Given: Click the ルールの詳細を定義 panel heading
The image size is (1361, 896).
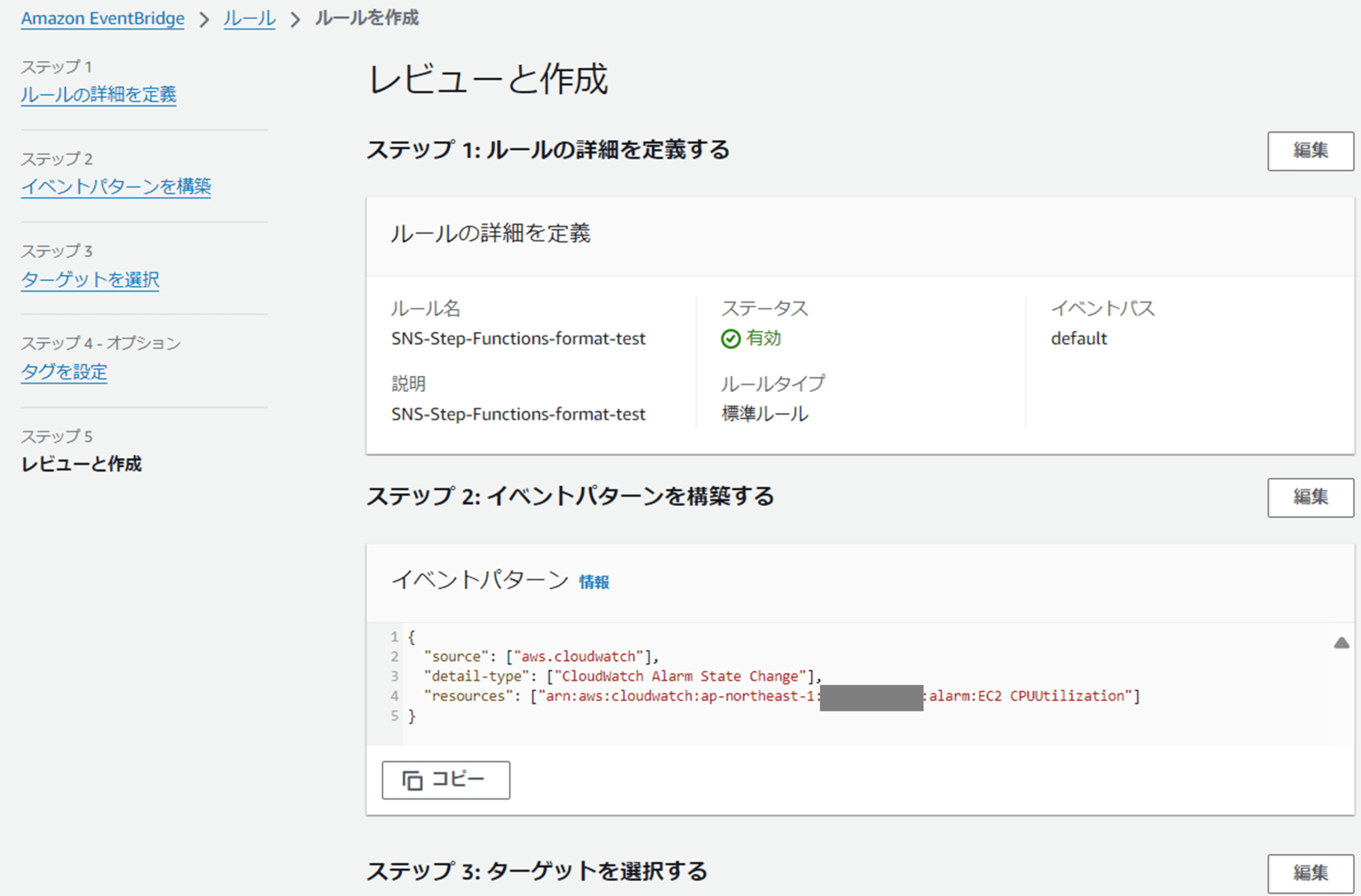Looking at the screenshot, I should (491, 233).
